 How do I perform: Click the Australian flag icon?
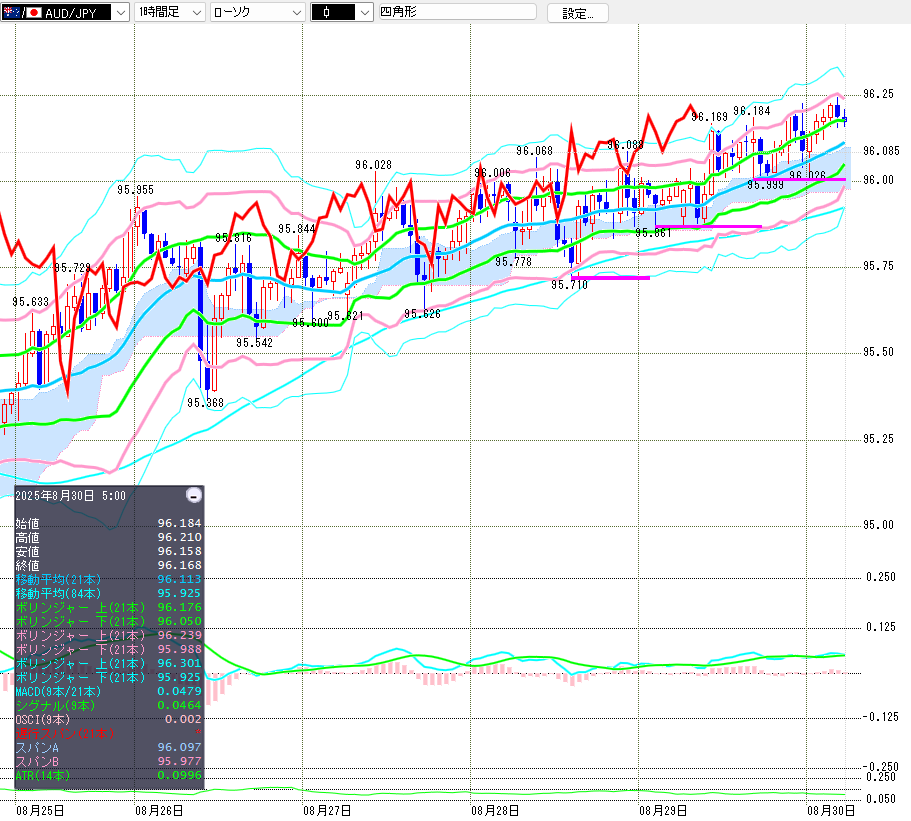point(11,12)
